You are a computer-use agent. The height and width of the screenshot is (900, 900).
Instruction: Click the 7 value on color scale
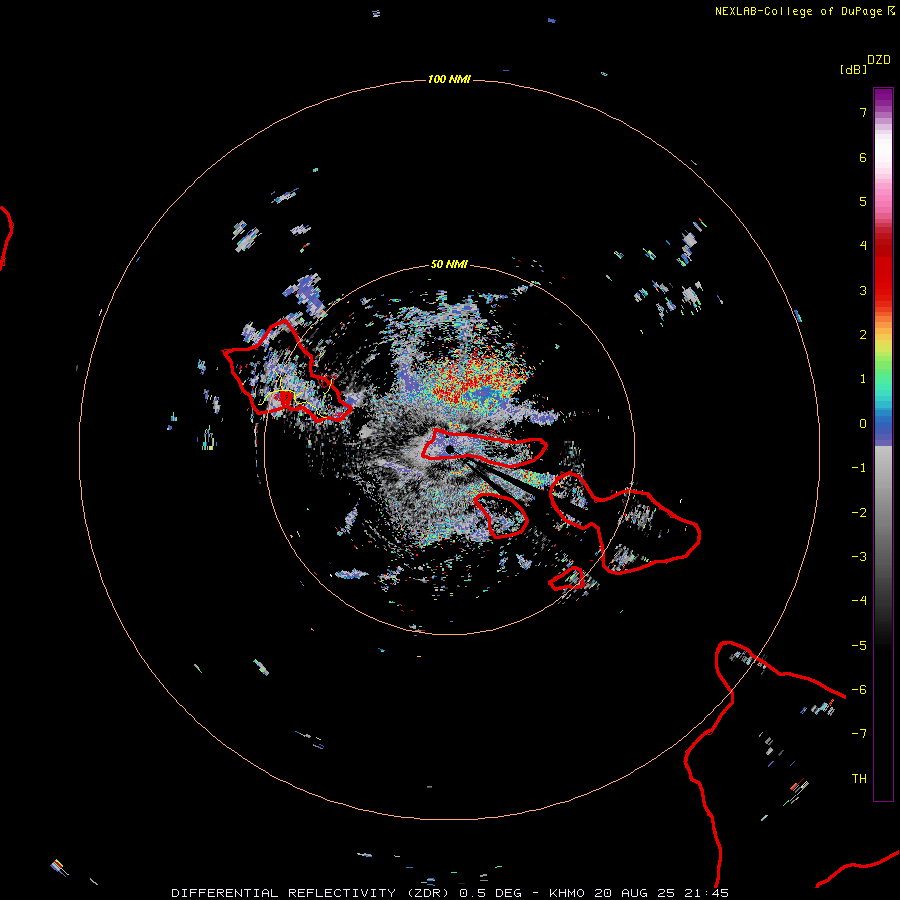pos(863,112)
